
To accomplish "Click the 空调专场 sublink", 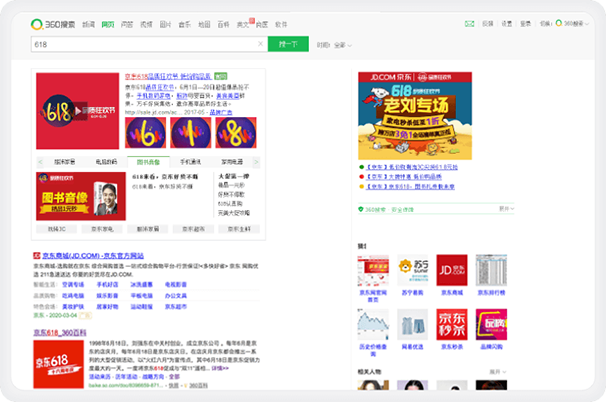I will click(x=73, y=284).
